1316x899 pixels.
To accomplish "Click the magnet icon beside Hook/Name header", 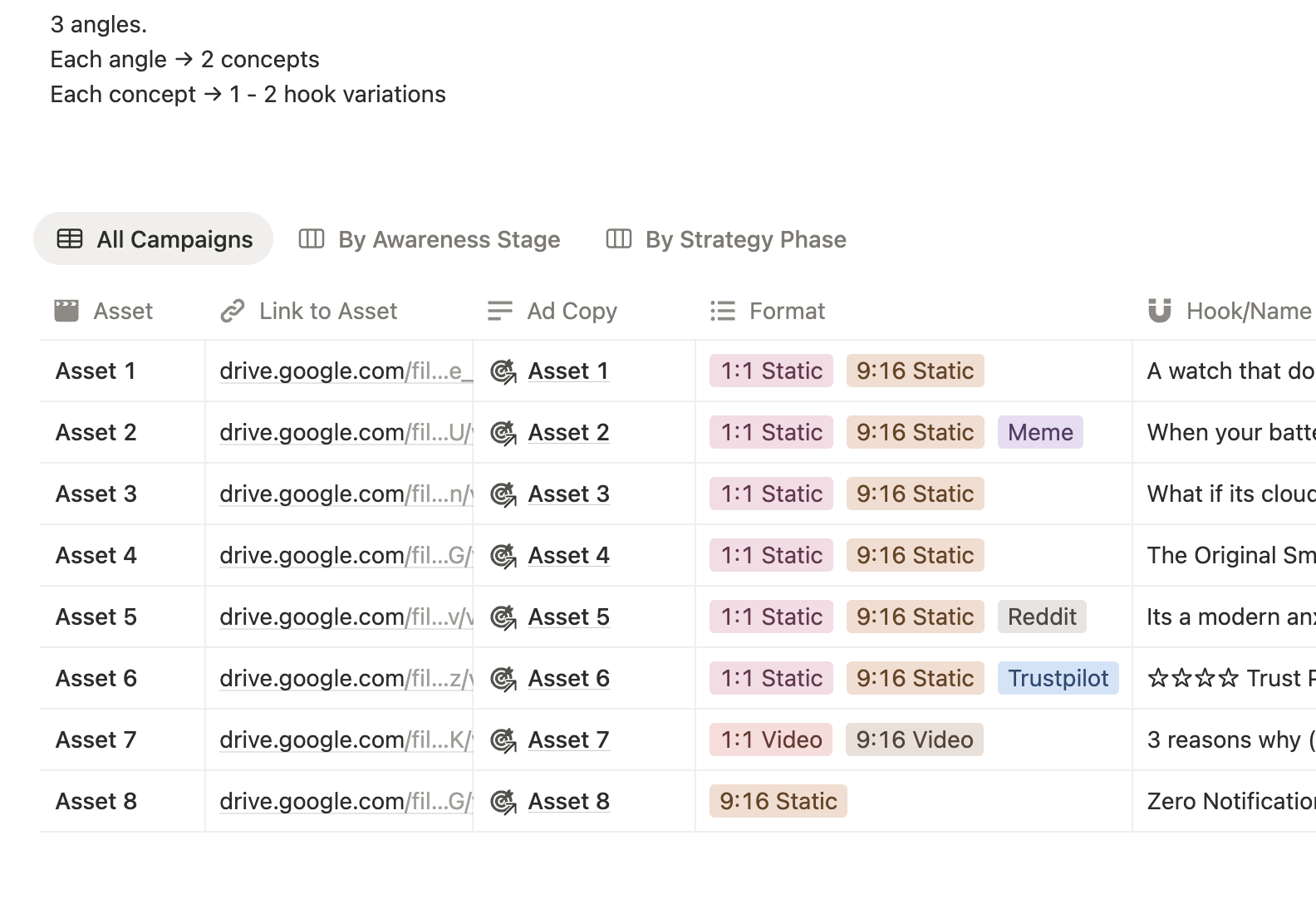I will 1160,311.
